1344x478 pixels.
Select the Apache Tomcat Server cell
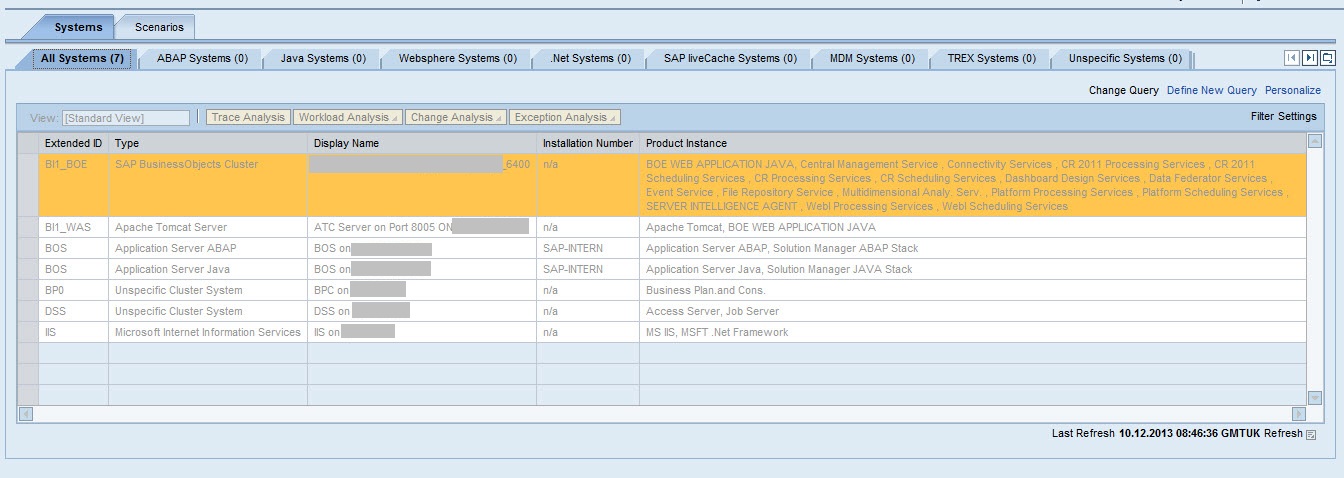click(x=207, y=227)
